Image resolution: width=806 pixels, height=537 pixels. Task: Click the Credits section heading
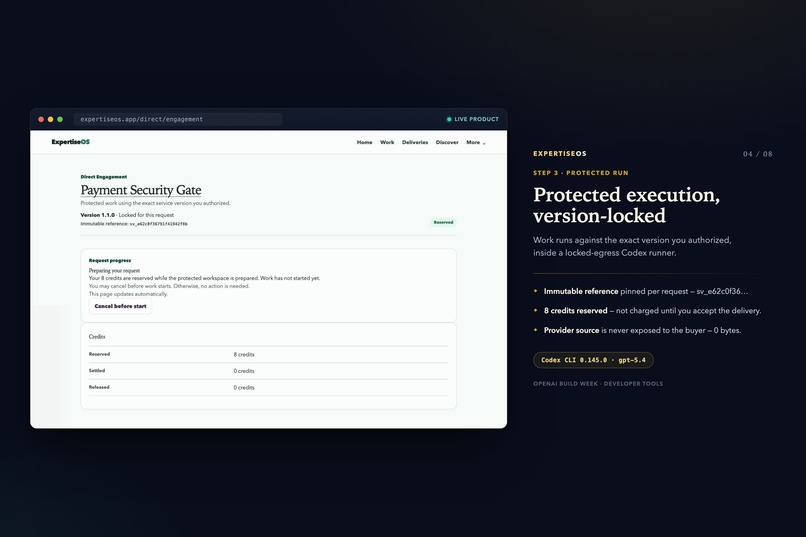tap(97, 337)
